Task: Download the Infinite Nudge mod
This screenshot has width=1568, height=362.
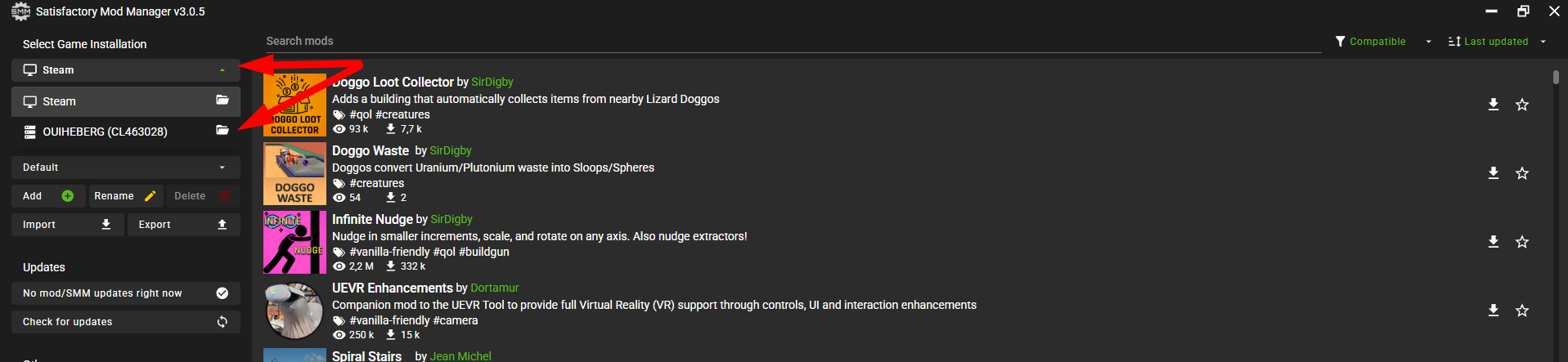Action: pos(1493,242)
